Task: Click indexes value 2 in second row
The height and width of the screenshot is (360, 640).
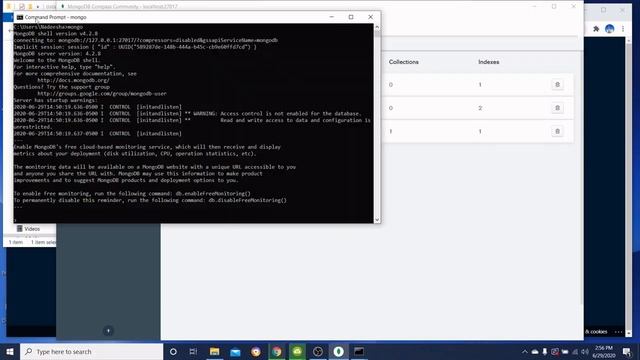Action: (x=480, y=108)
